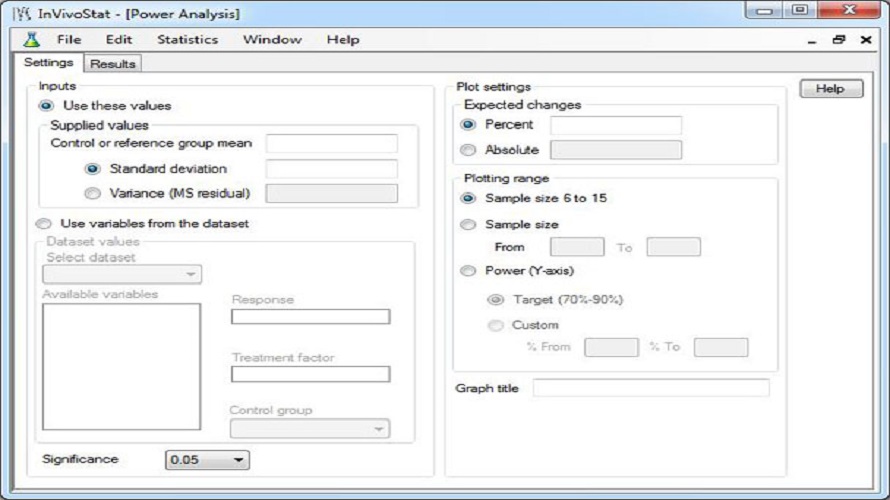Screen dimensions: 890x500
Task: Open the Control group dropdown
Action: (310, 428)
